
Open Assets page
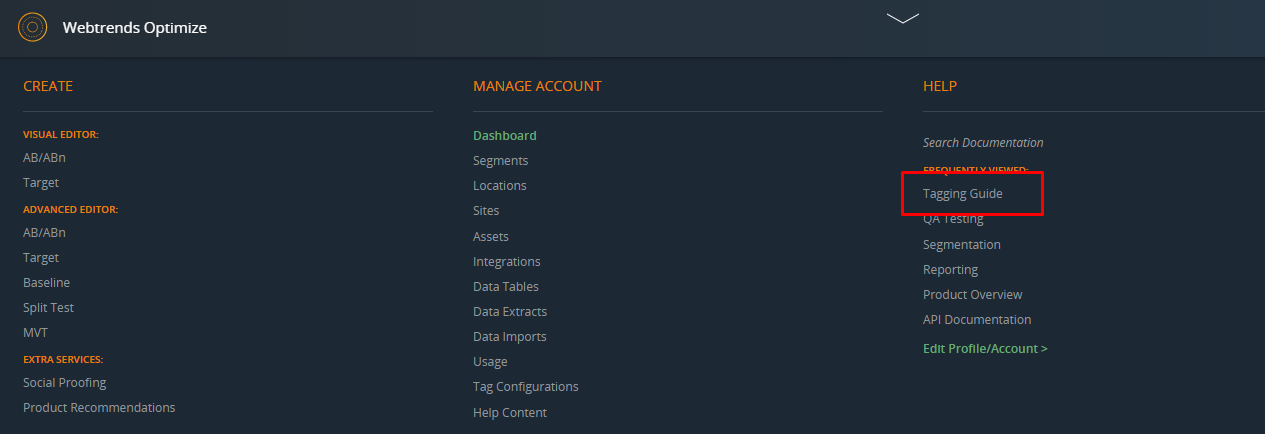[x=491, y=236]
